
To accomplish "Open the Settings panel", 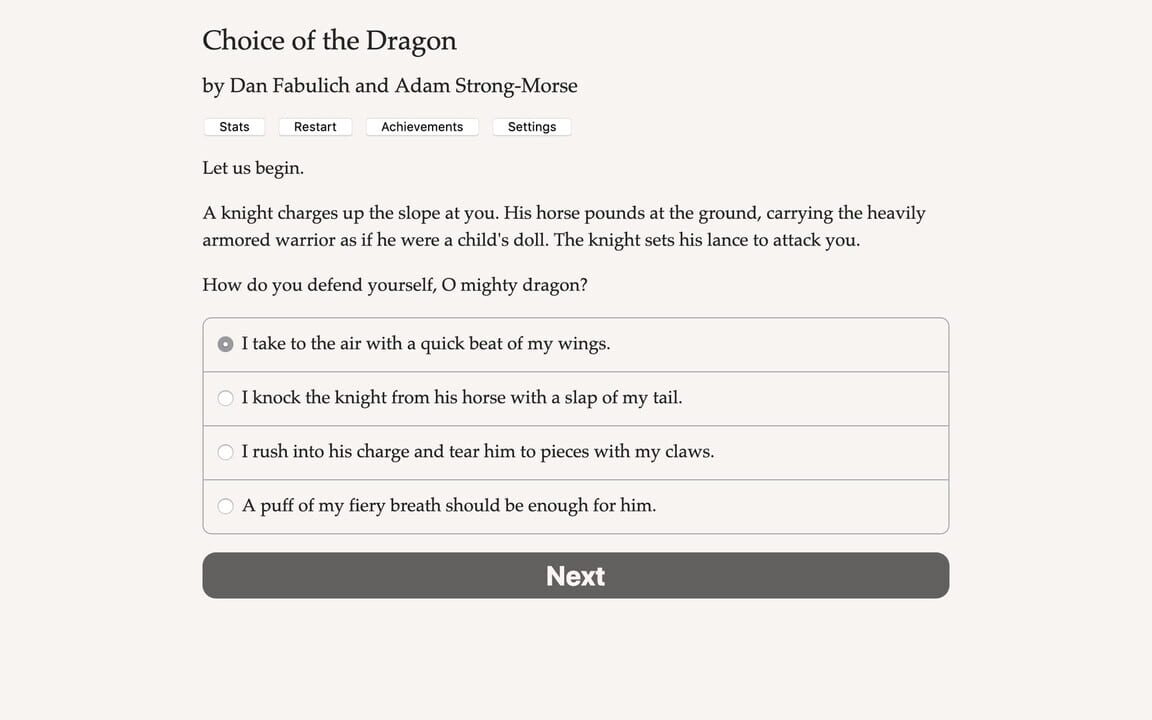I will coord(531,126).
